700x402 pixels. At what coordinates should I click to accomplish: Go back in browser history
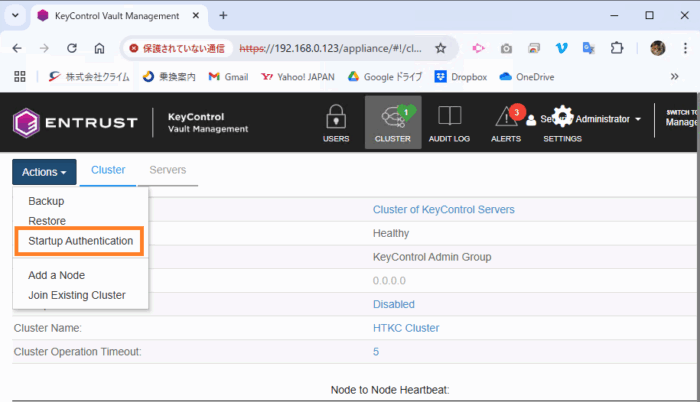17,48
